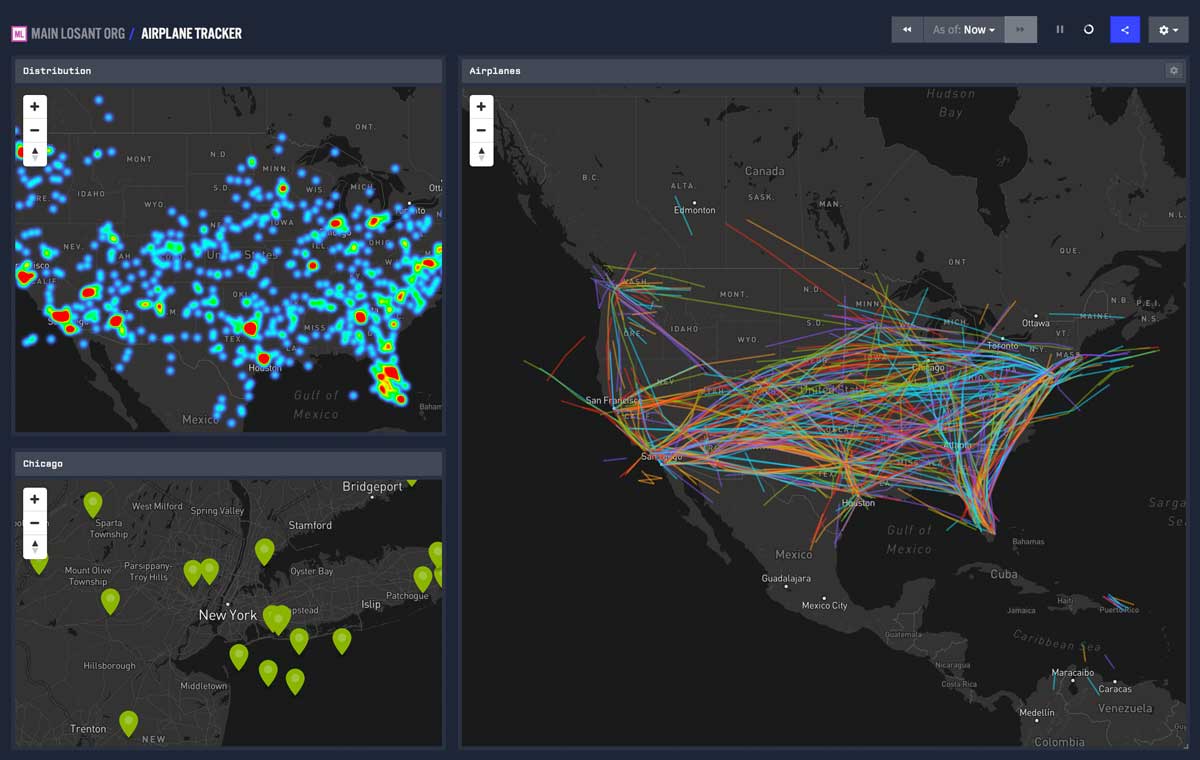Open the Airplanes block settings gear
The width and height of the screenshot is (1200, 760).
(x=1176, y=70)
